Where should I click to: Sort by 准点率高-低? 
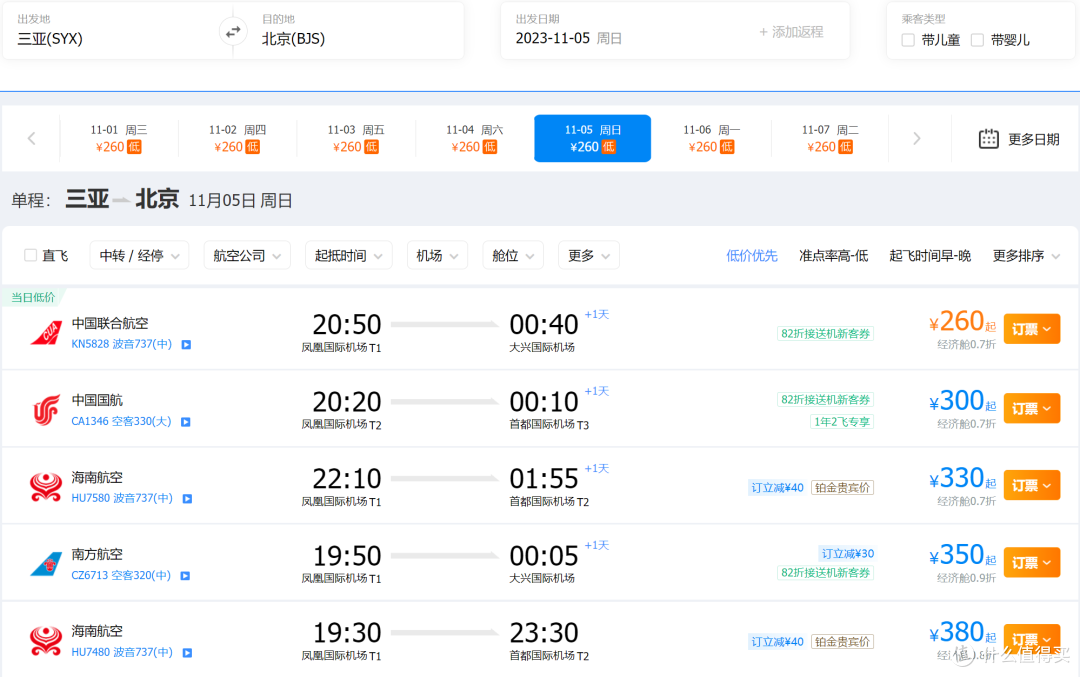pyautogui.click(x=833, y=256)
